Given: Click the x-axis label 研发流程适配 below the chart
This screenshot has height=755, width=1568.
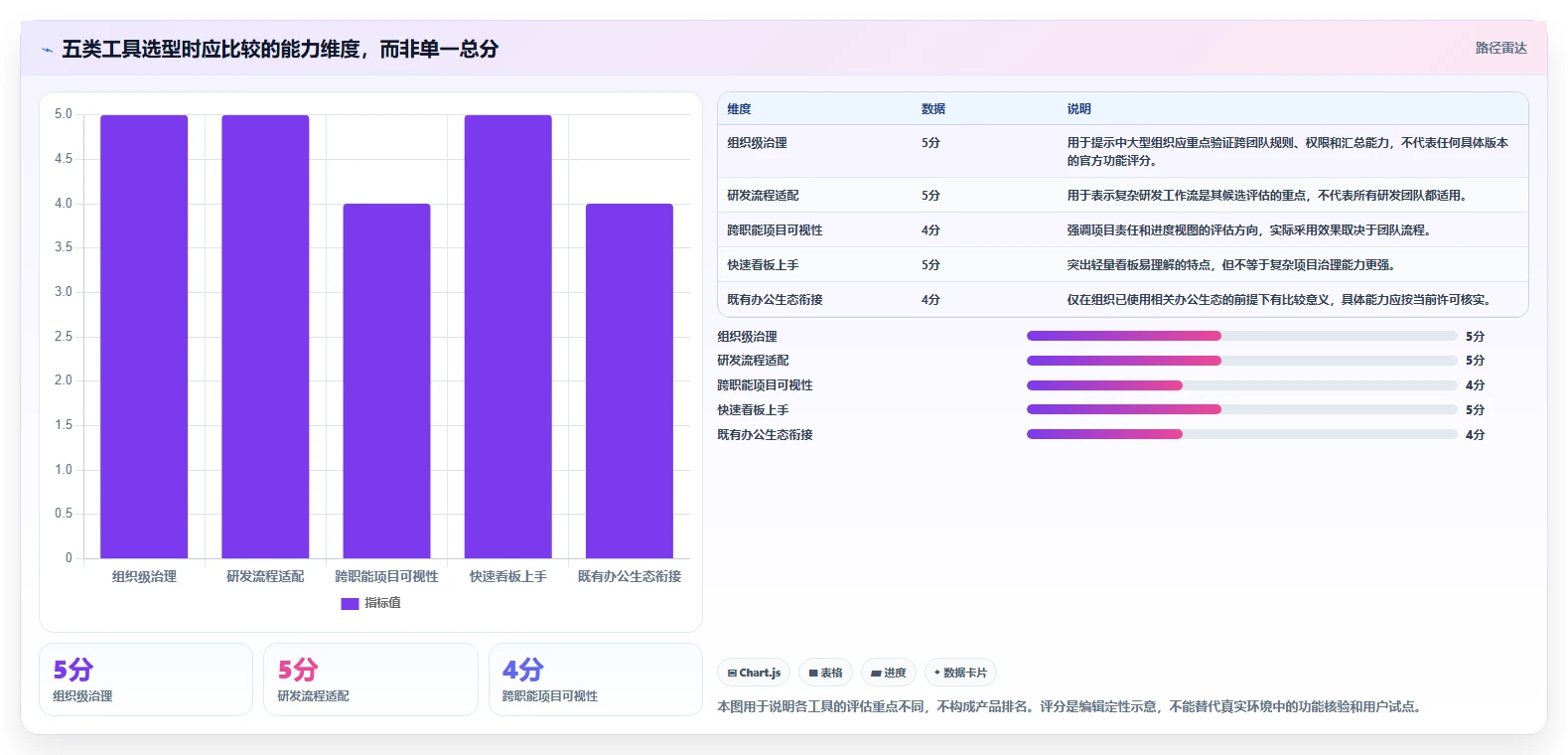Looking at the screenshot, I should pyautogui.click(x=265, y=576).
